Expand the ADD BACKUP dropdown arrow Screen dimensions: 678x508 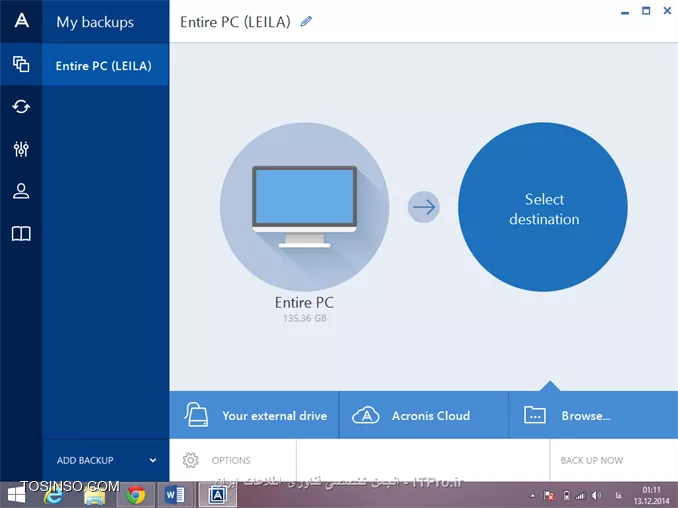(153, 460)
